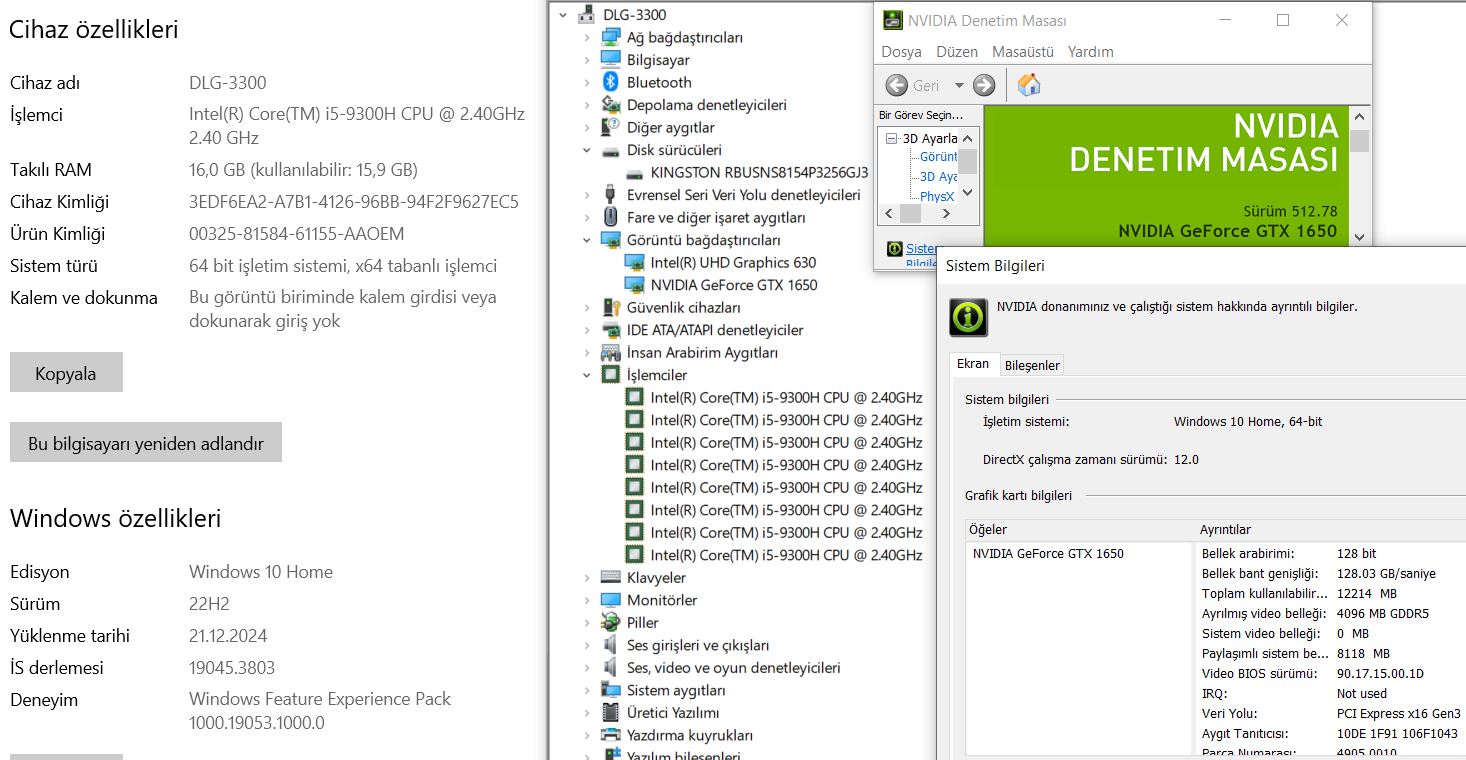Click the Bilgisayar device icon

tap(611, 60)
